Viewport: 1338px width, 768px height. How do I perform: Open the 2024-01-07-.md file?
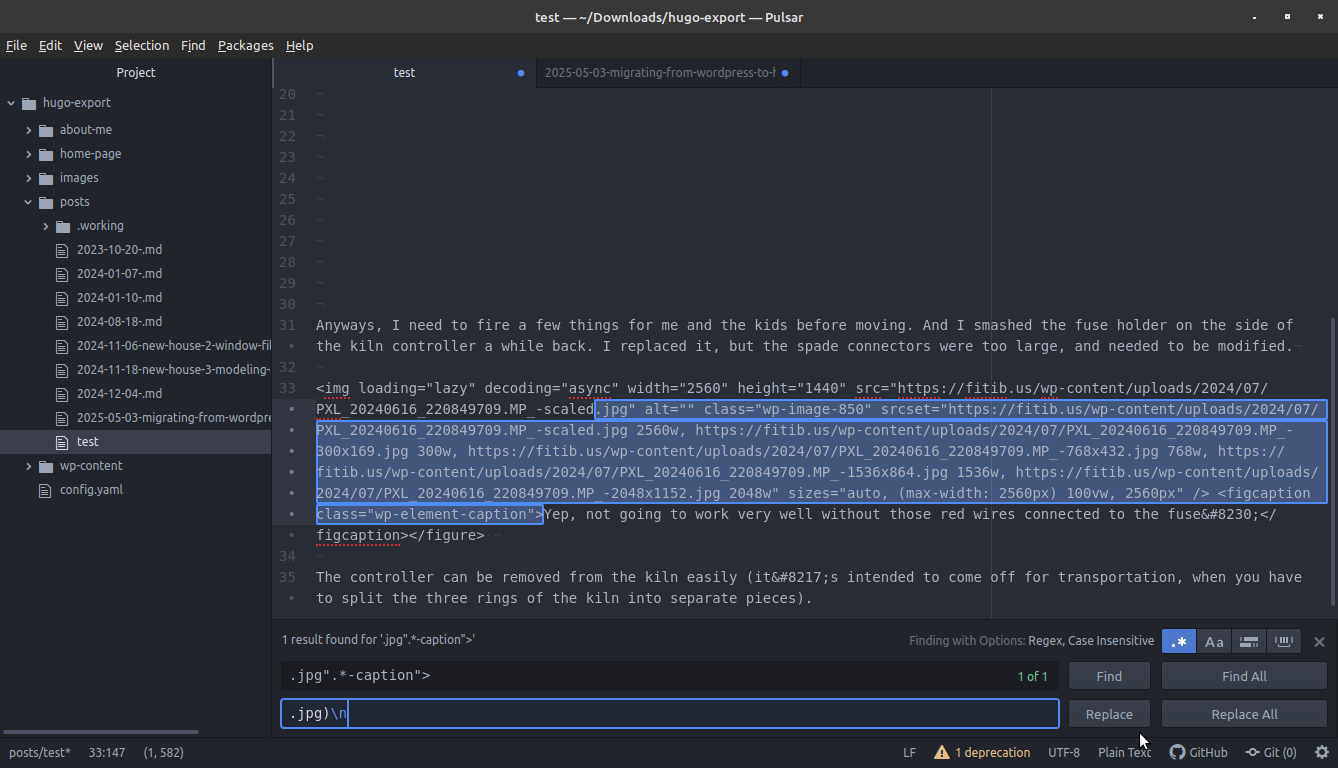pos(119,274)
